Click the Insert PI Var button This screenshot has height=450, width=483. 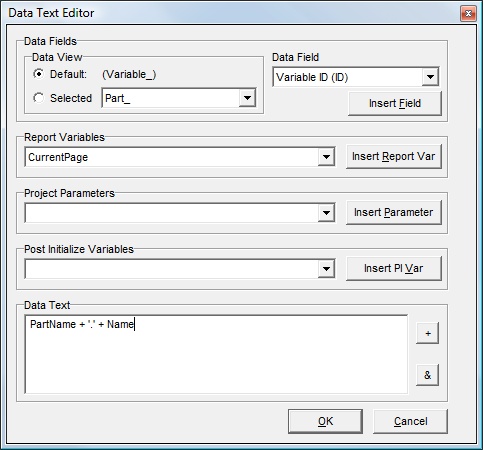pos(394,268)
